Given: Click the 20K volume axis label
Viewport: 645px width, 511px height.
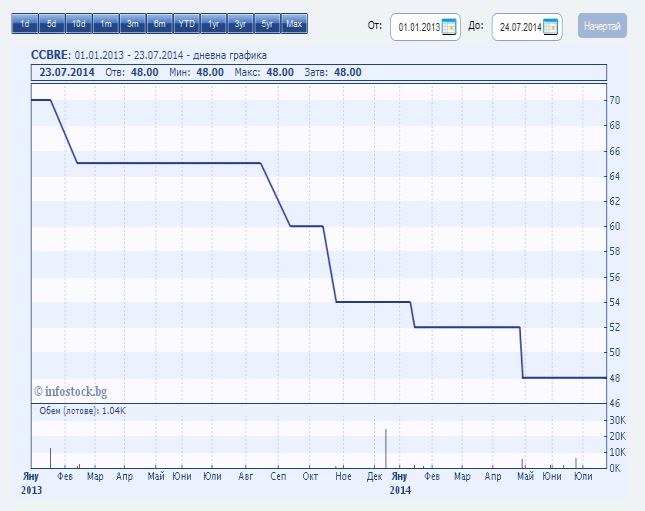Looking at the screenshot, I should (x=617, y=436).
